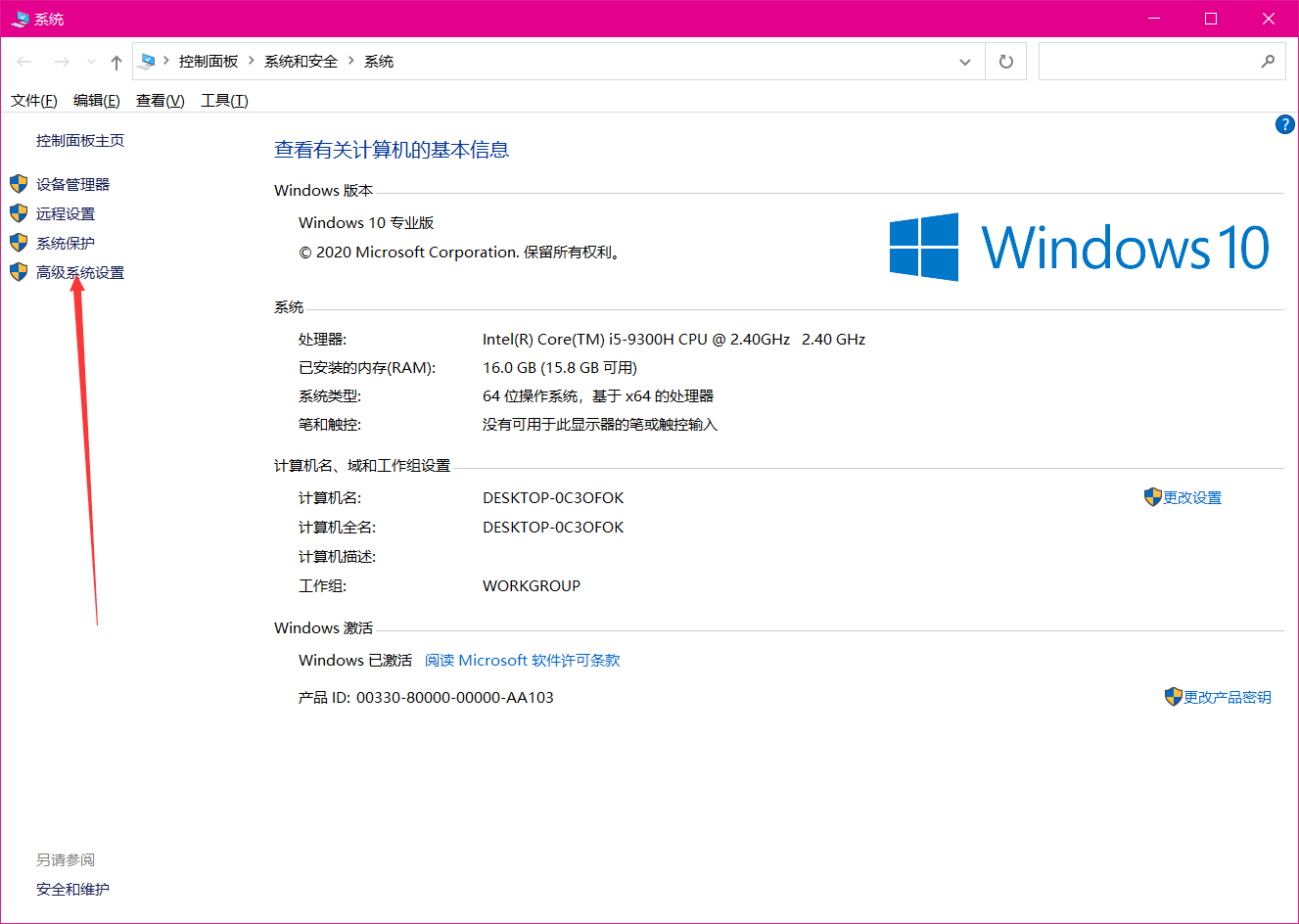Click the Back navigation arrow
1299x924 pixels.
point(24,62)
